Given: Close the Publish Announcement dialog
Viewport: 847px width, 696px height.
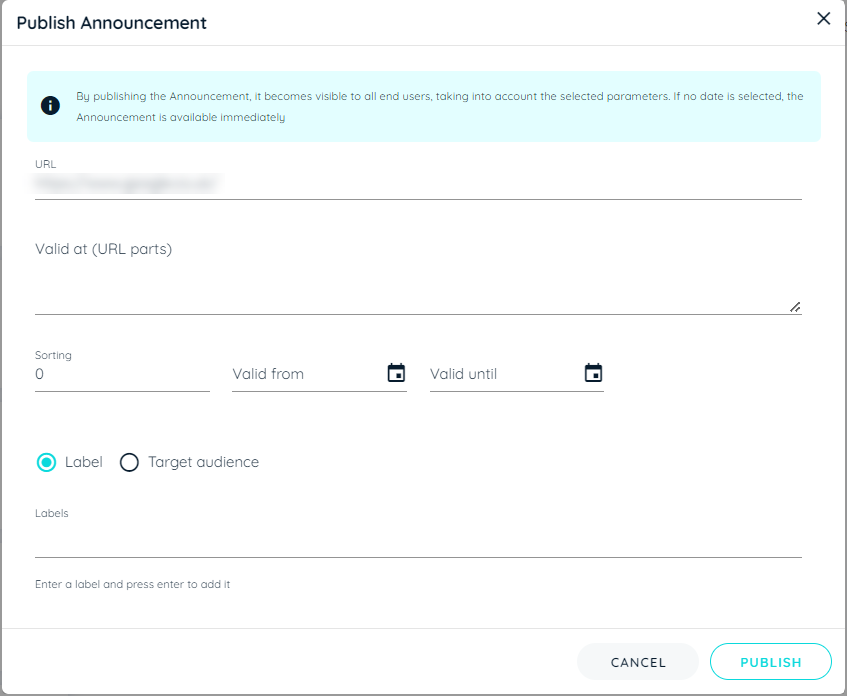Looking at the screenshot, I should point(823,18).
